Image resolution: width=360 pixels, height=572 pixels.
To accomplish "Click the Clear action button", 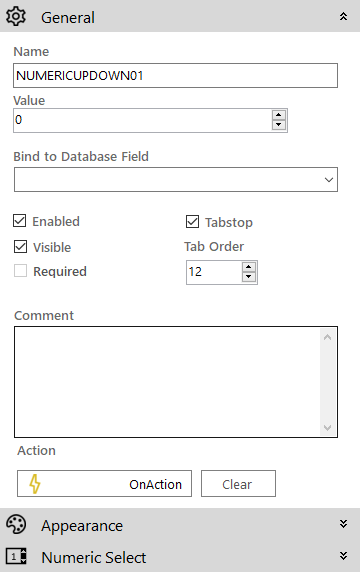I will (238, 484).
